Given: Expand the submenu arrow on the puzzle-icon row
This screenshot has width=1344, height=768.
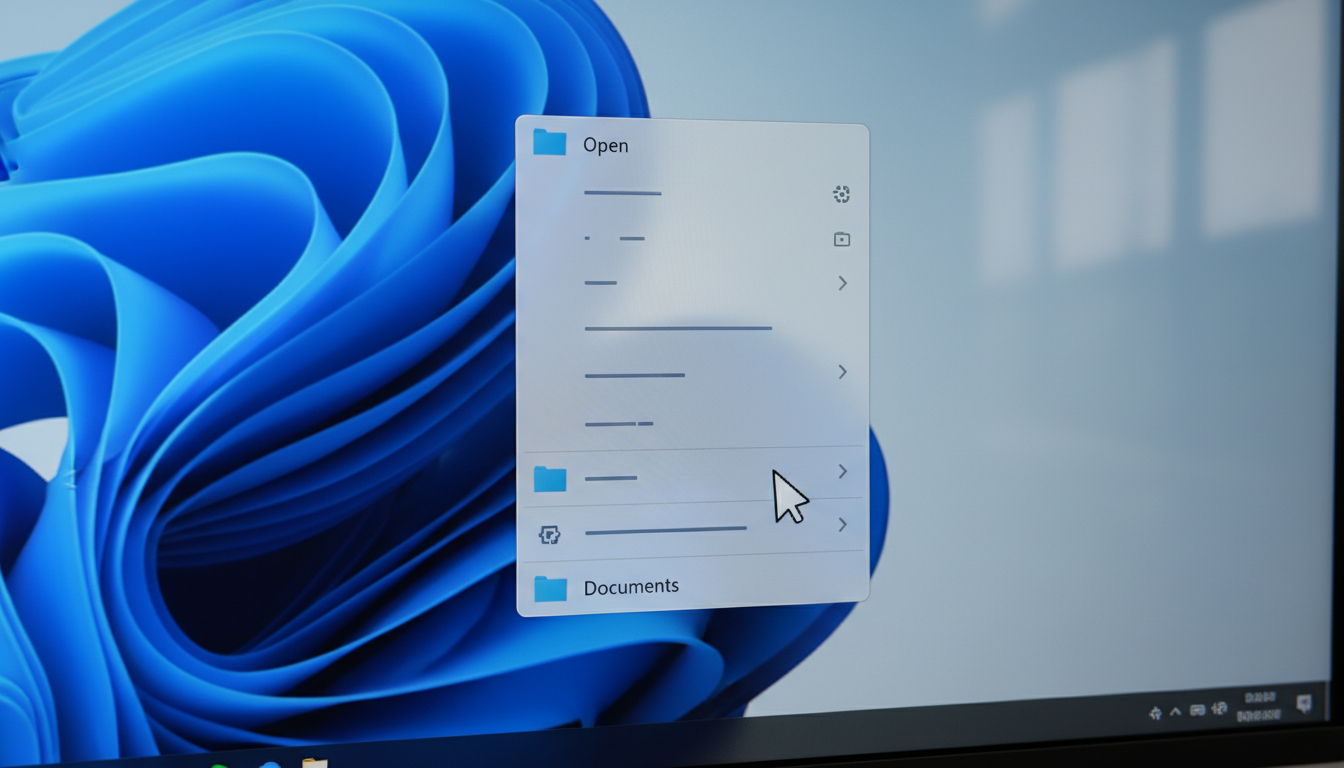Looking at the screenshot, I should 842,525.
